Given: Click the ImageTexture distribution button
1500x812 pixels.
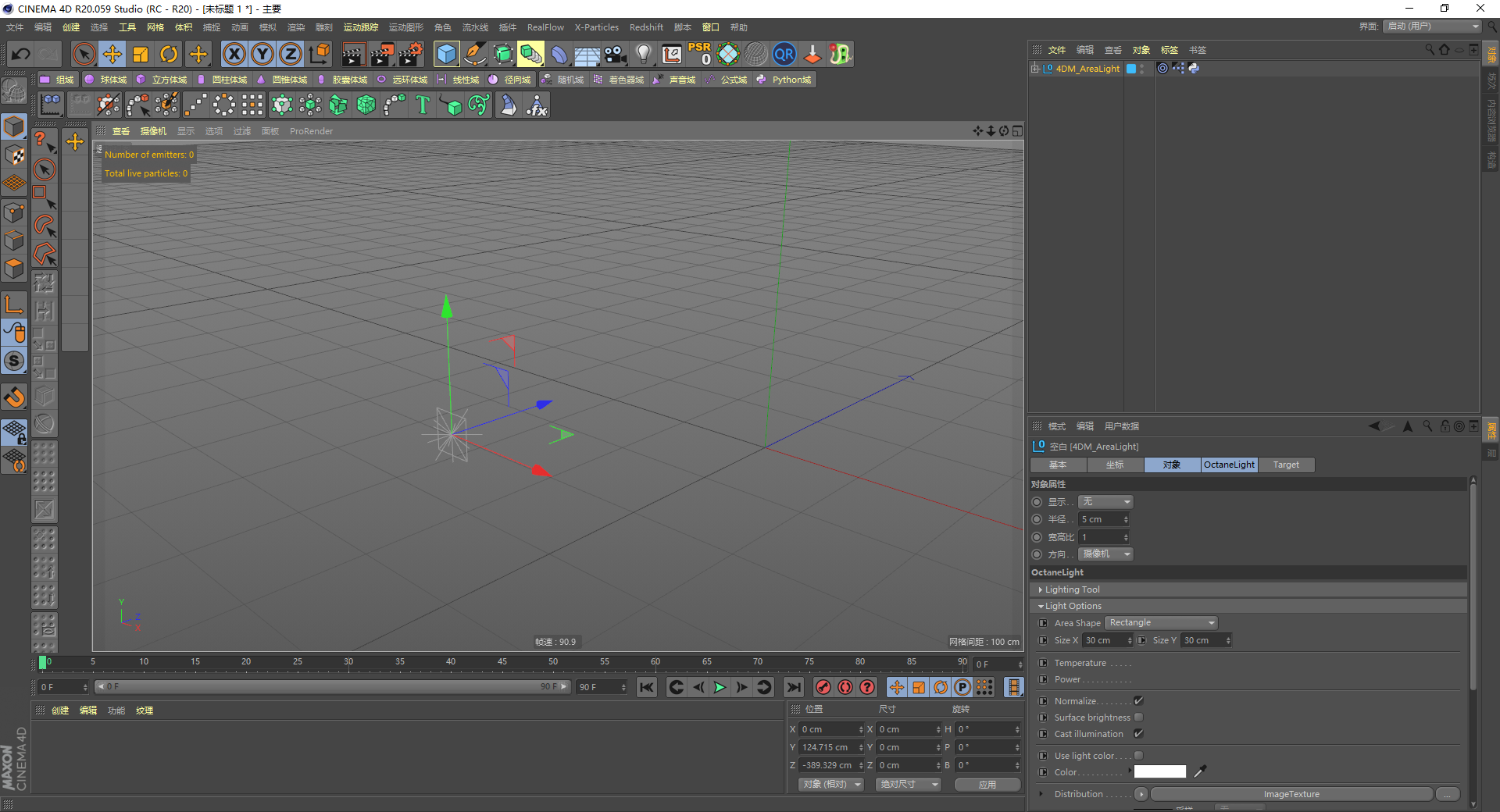Looking at the screenshot, I should [x=1291, y=794].
